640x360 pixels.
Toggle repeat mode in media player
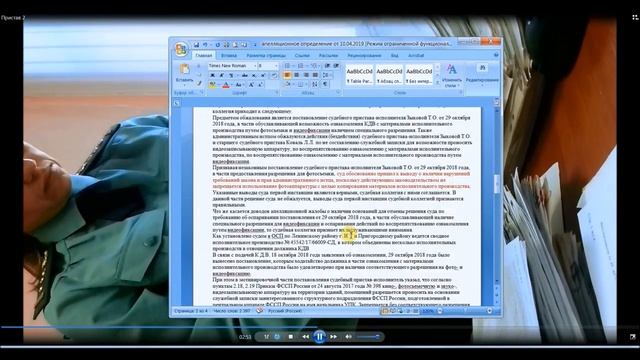(277, 337)
